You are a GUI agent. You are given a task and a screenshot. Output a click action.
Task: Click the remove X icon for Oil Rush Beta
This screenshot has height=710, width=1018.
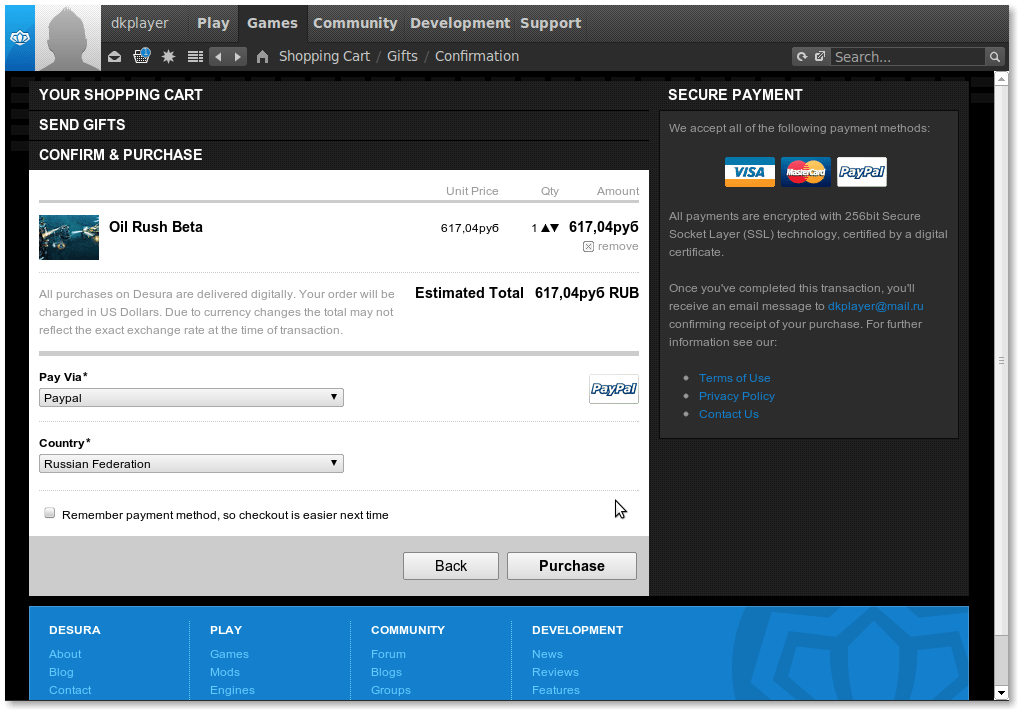588,247
